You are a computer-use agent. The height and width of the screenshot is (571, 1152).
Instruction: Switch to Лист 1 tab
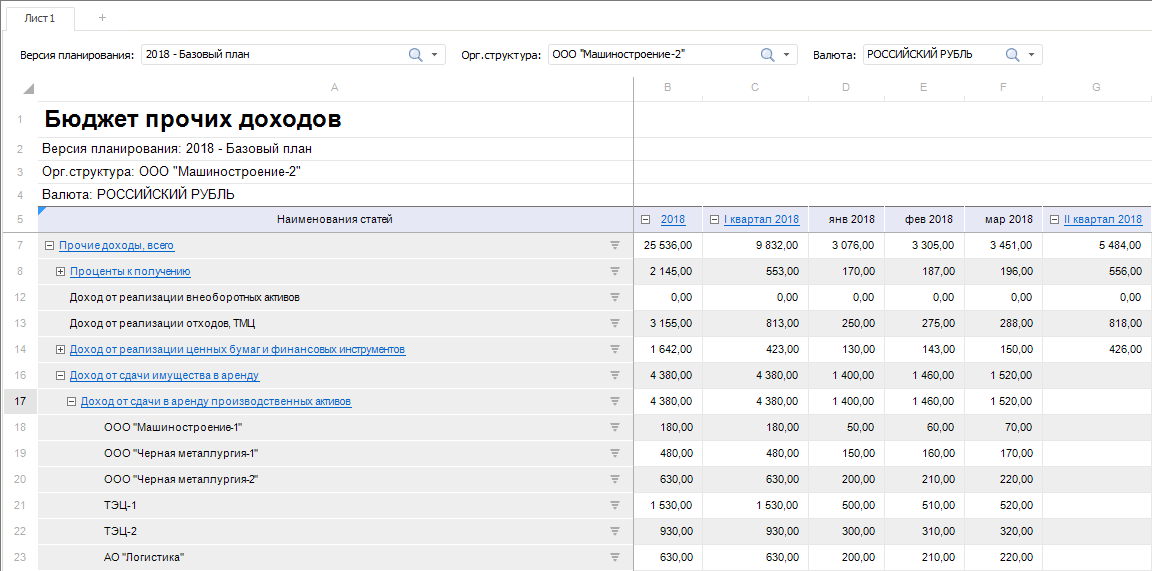click(40, 18)
